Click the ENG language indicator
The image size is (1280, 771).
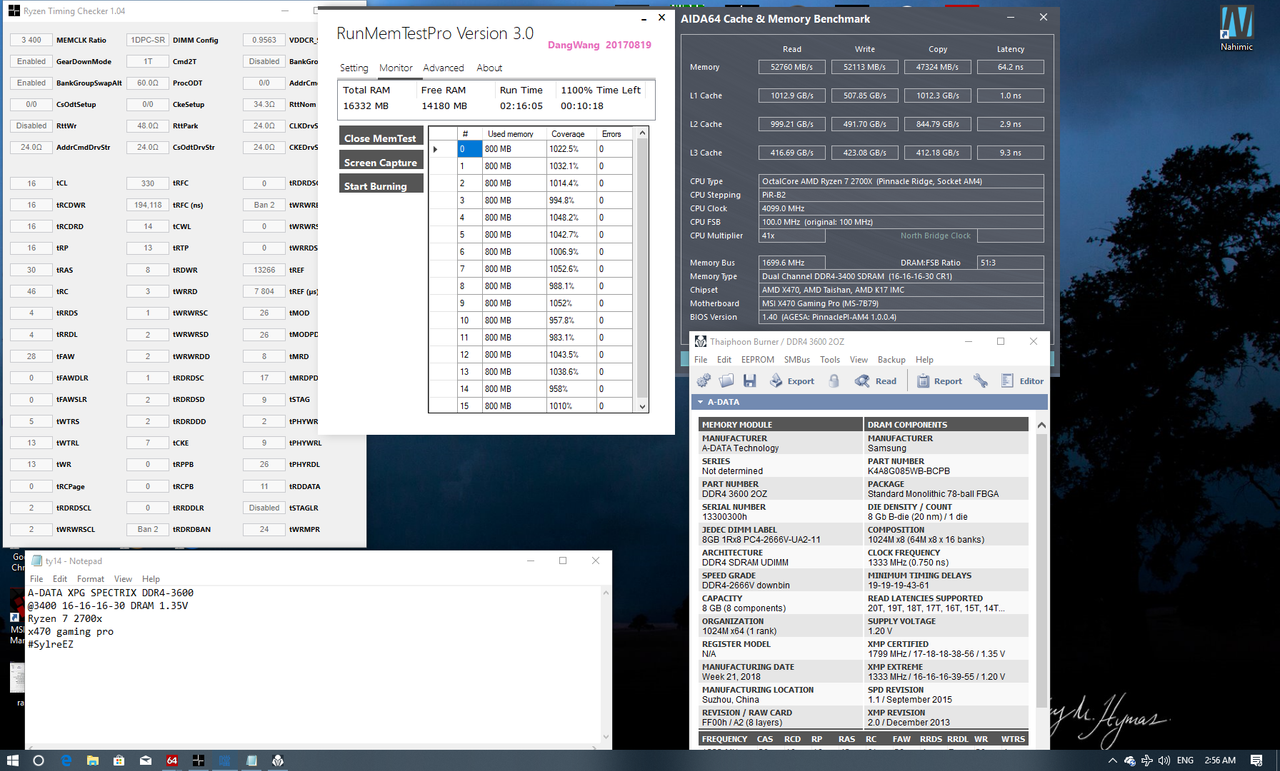1185,761
